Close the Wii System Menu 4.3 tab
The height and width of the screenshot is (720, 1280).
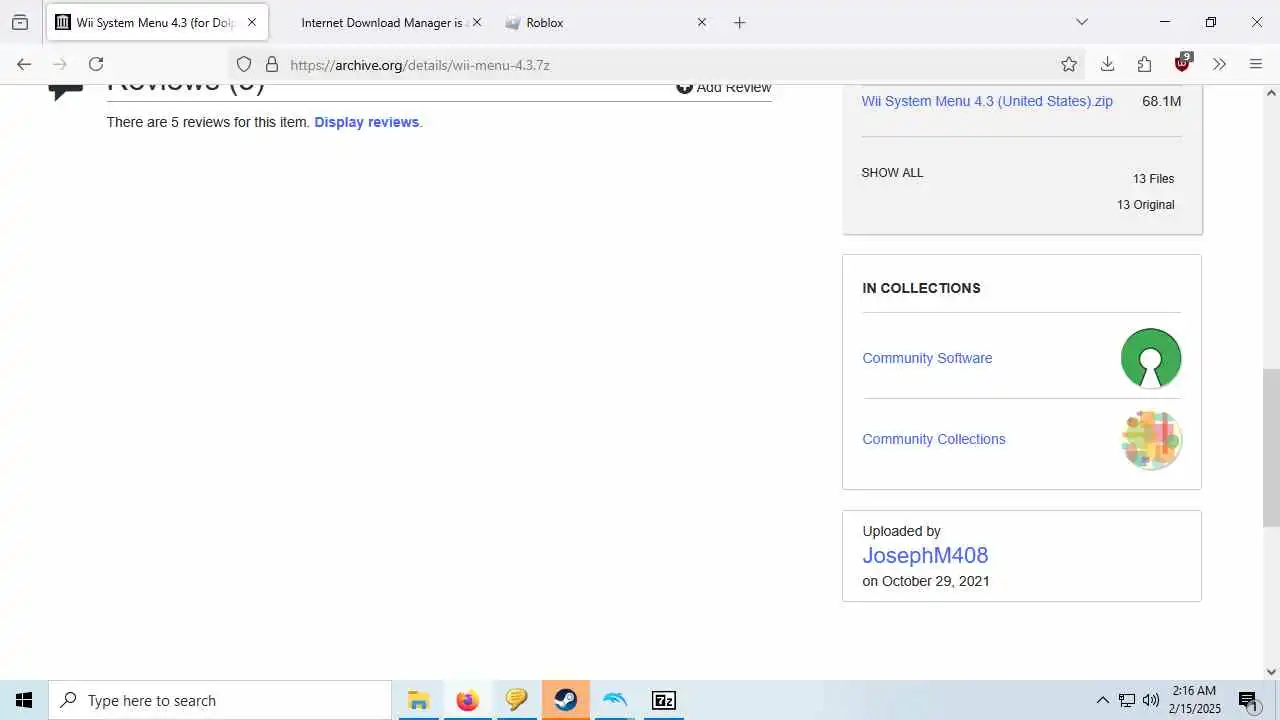252,22
